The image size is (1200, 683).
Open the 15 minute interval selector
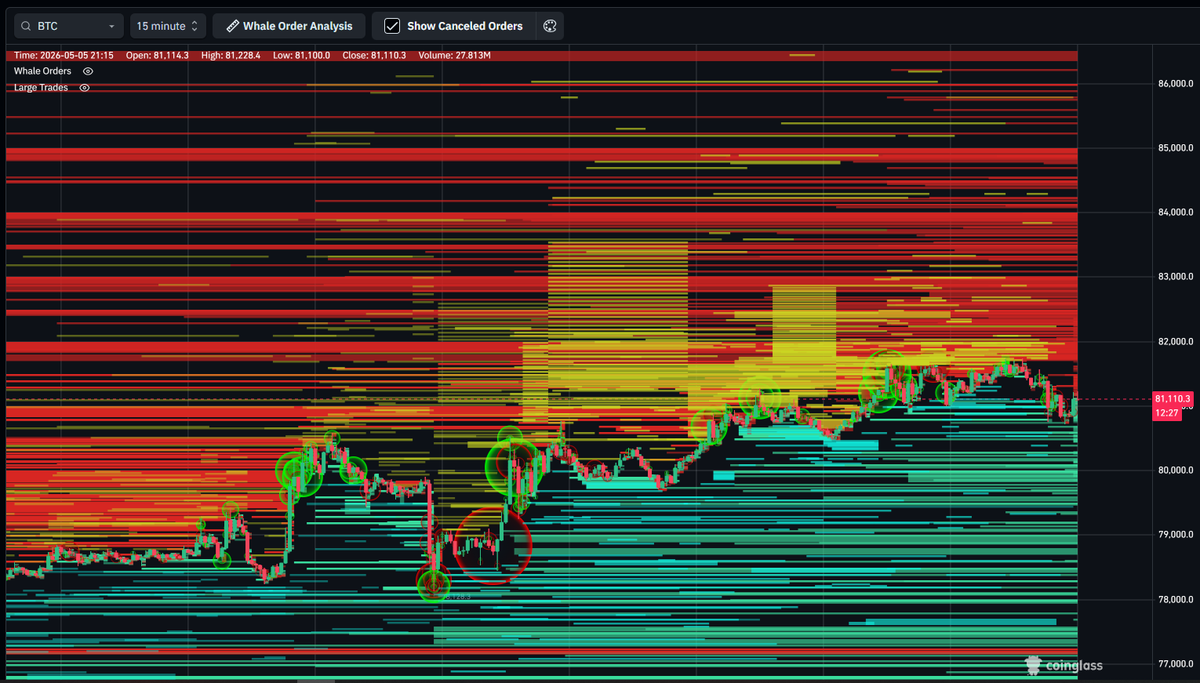coord(168,26)
